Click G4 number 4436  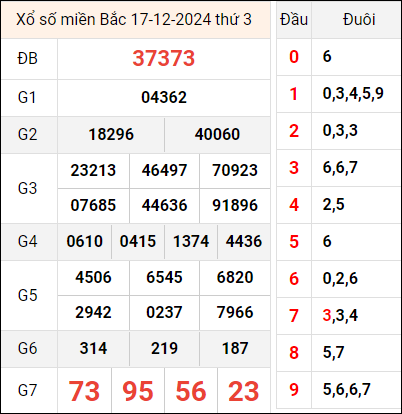coord(244,241)
